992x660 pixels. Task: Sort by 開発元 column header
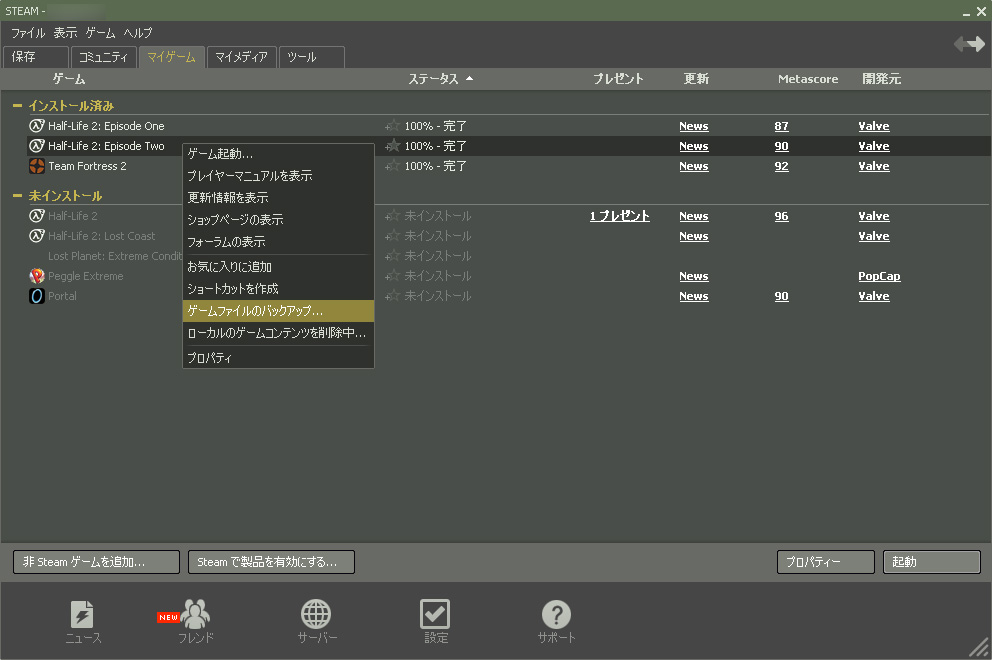(881, 79)
